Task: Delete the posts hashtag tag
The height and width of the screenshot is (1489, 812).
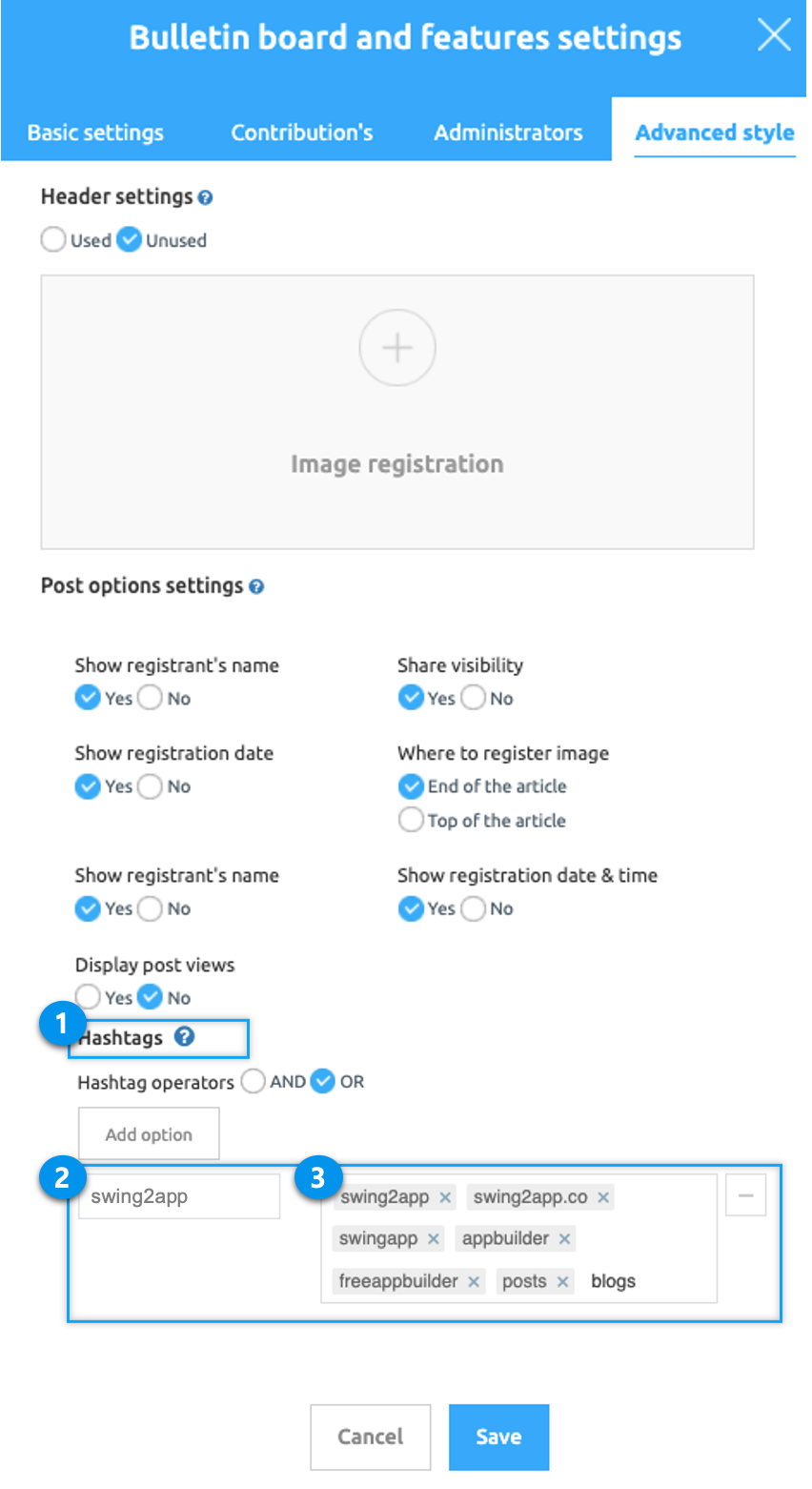Action: click(x=563, y=1282)
